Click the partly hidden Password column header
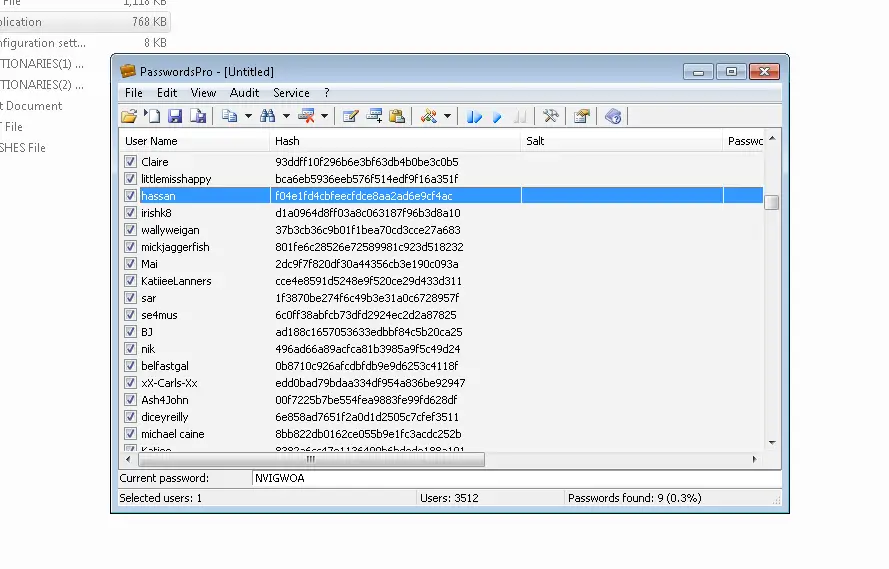Screen dimensions: 889x569 click(x=743, y=141)
